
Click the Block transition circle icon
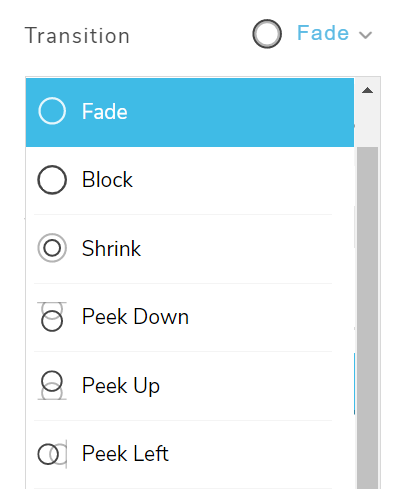[x=52, y=180]
